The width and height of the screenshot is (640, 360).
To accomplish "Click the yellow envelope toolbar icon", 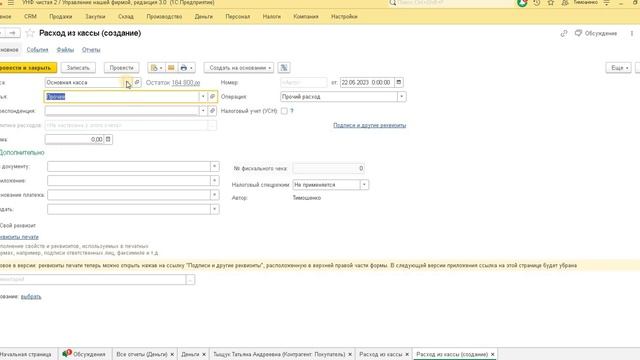I will coord(171,68).
